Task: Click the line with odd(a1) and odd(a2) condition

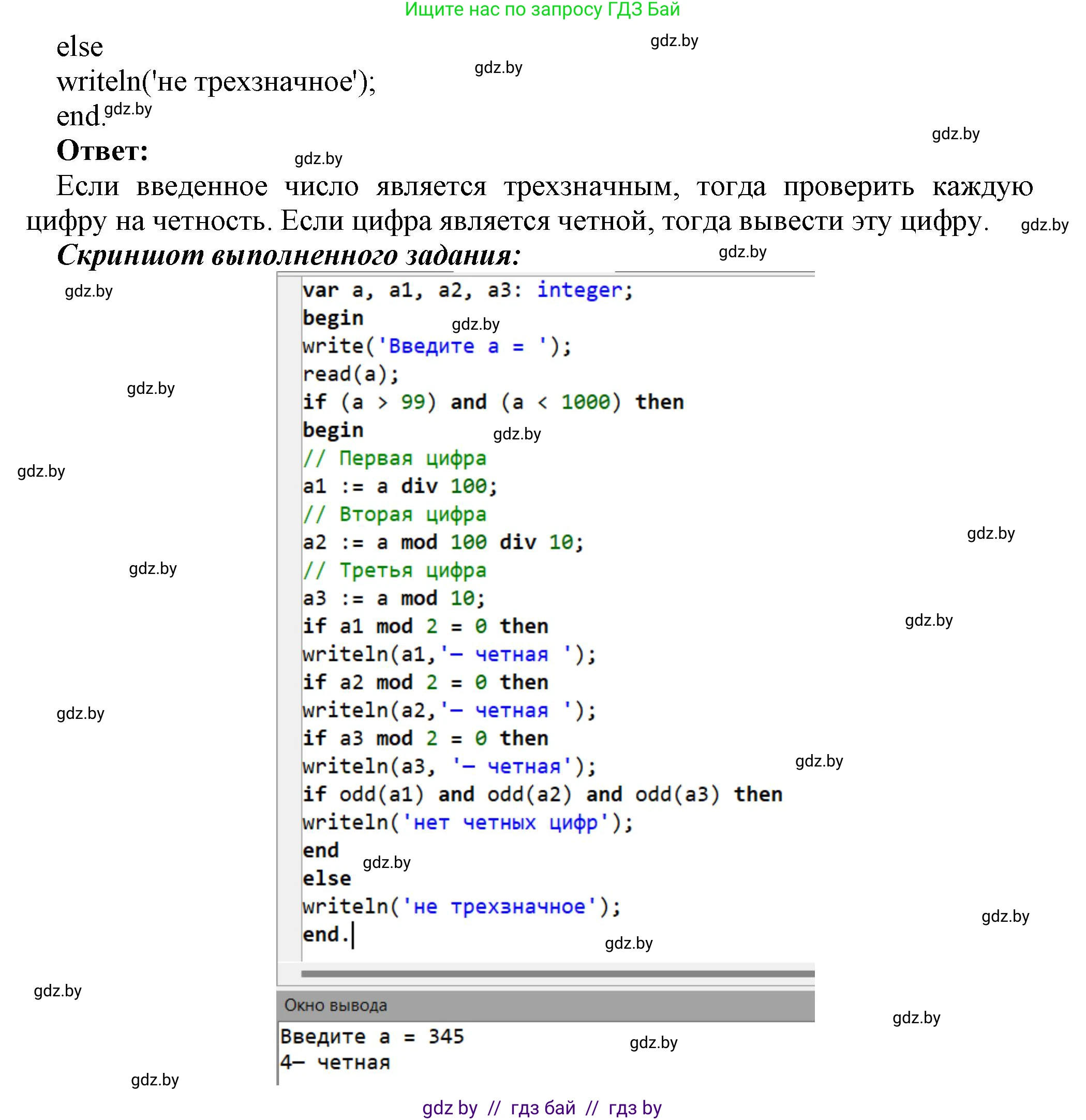Action: pos(542,794)
